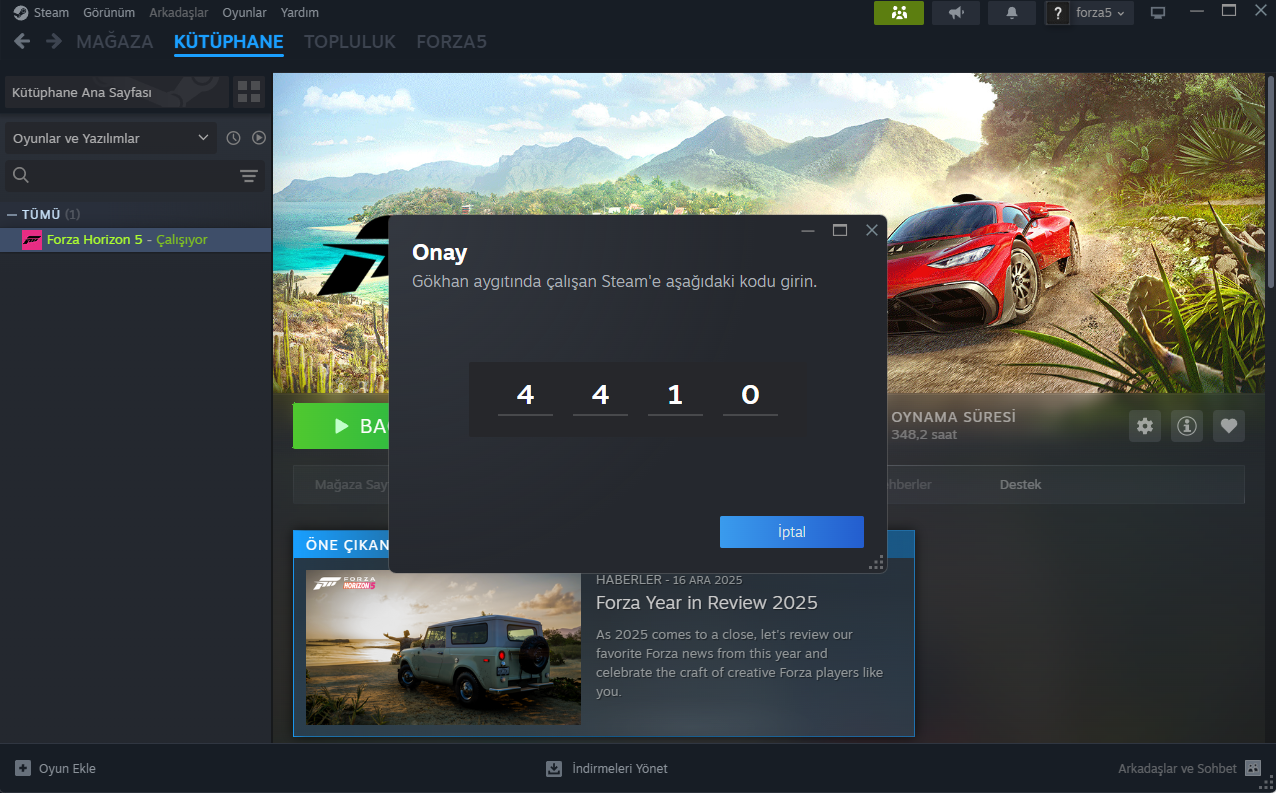1276x793 pixels.
Task: Close the Onay dialog
Action: tap(871, 230)
